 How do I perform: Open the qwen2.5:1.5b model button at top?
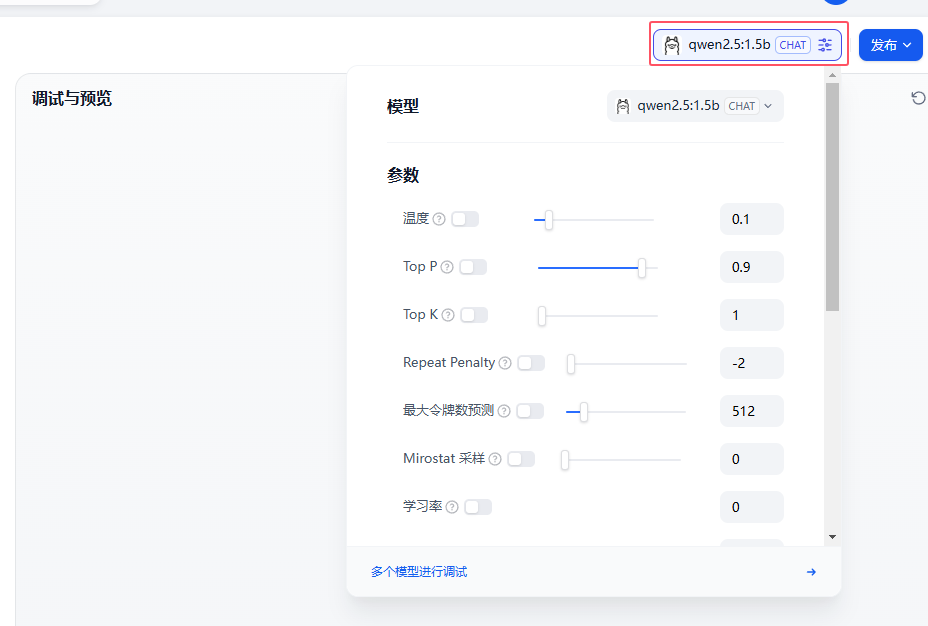tap(730, 45)
